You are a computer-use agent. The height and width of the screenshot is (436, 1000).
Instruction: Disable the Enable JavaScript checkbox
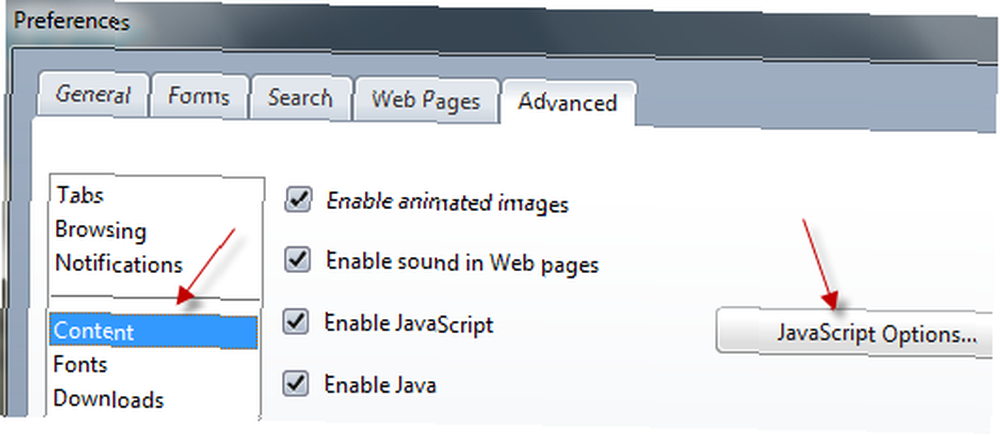click(x=296, y=322)
